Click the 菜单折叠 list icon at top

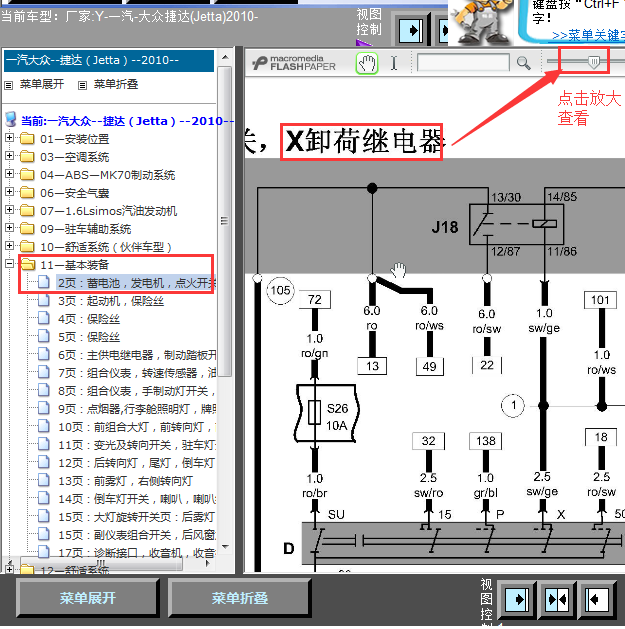click(x=82, y=85)
